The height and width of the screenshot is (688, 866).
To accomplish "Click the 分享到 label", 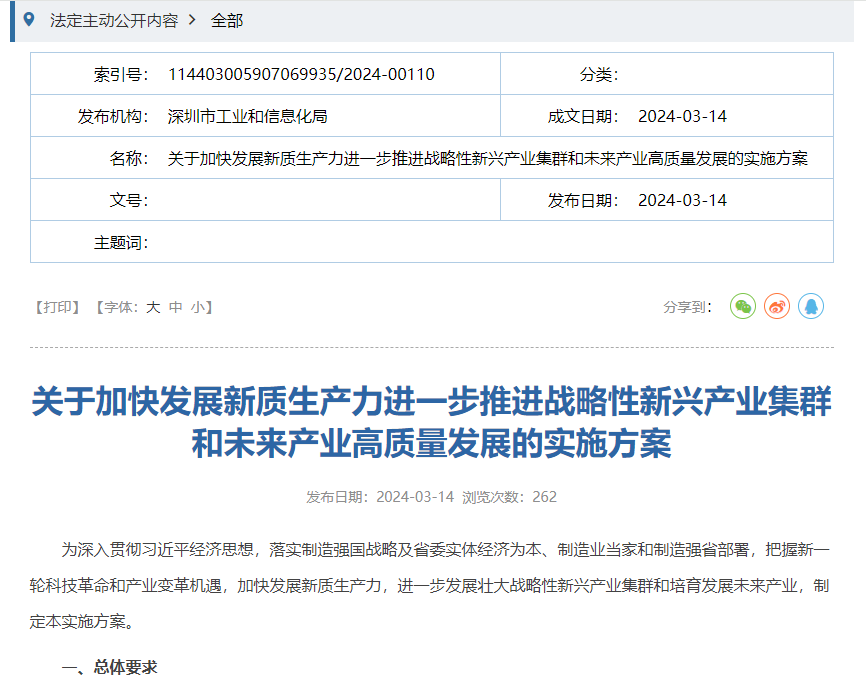I will tap(688, 307).
